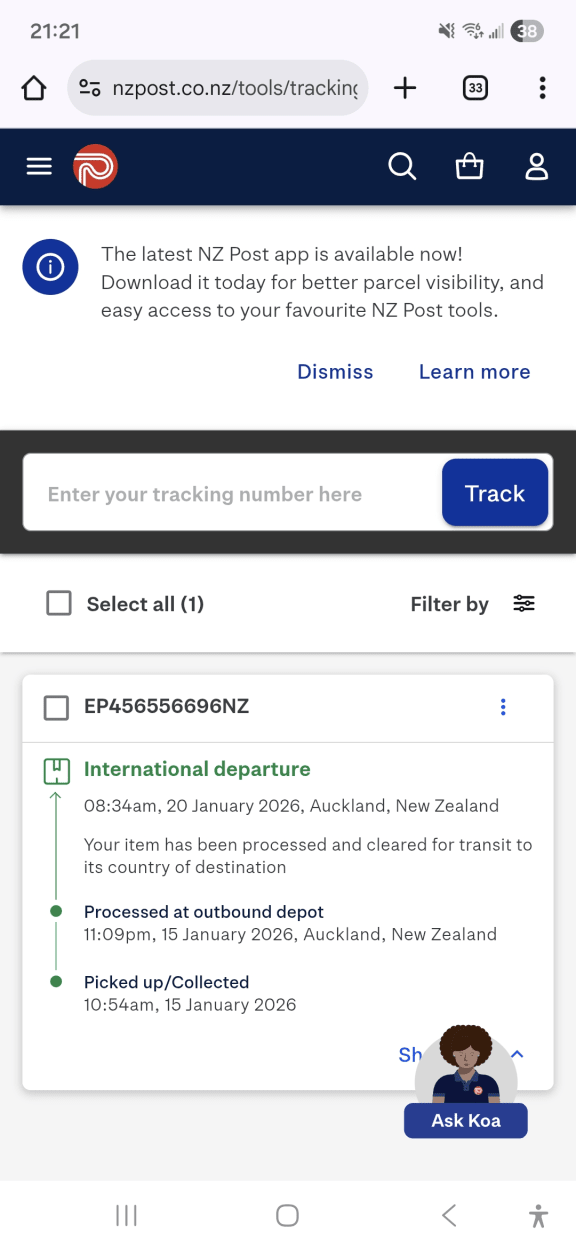Open the shopping bag
The image size is (576, 1248).
[x=469, y=166]
